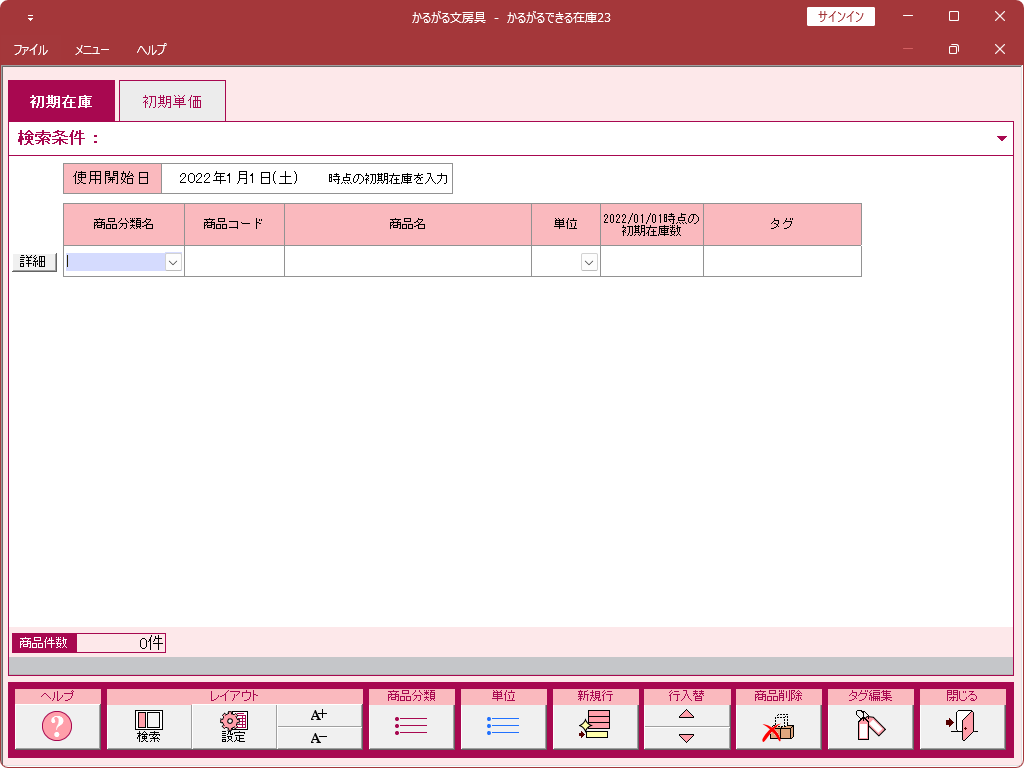Screen dimensions: 1024x768
Task: Click the 初期在庫数 input cell
Action: pyautogui.click(x=652, y=261)
